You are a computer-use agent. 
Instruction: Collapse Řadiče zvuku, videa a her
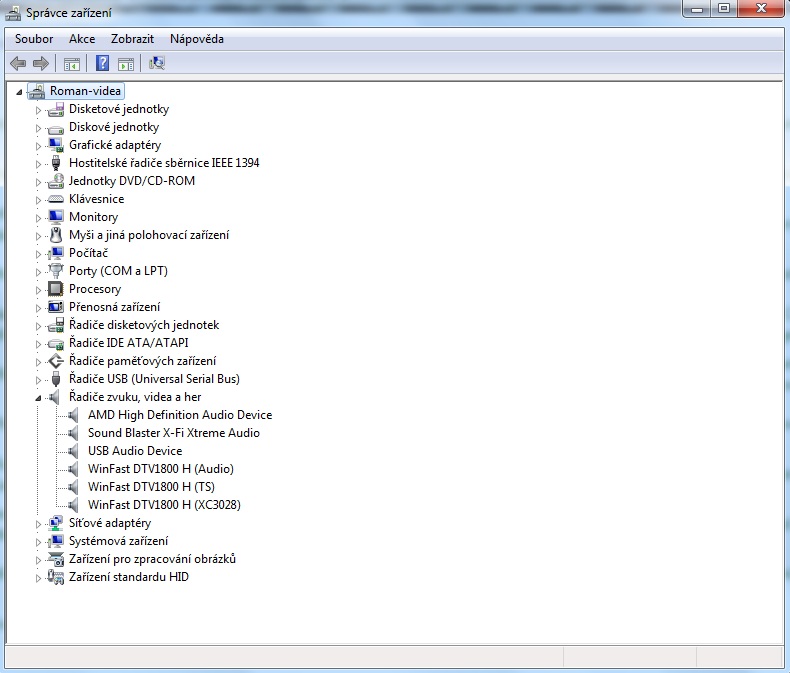click(38, 398)
